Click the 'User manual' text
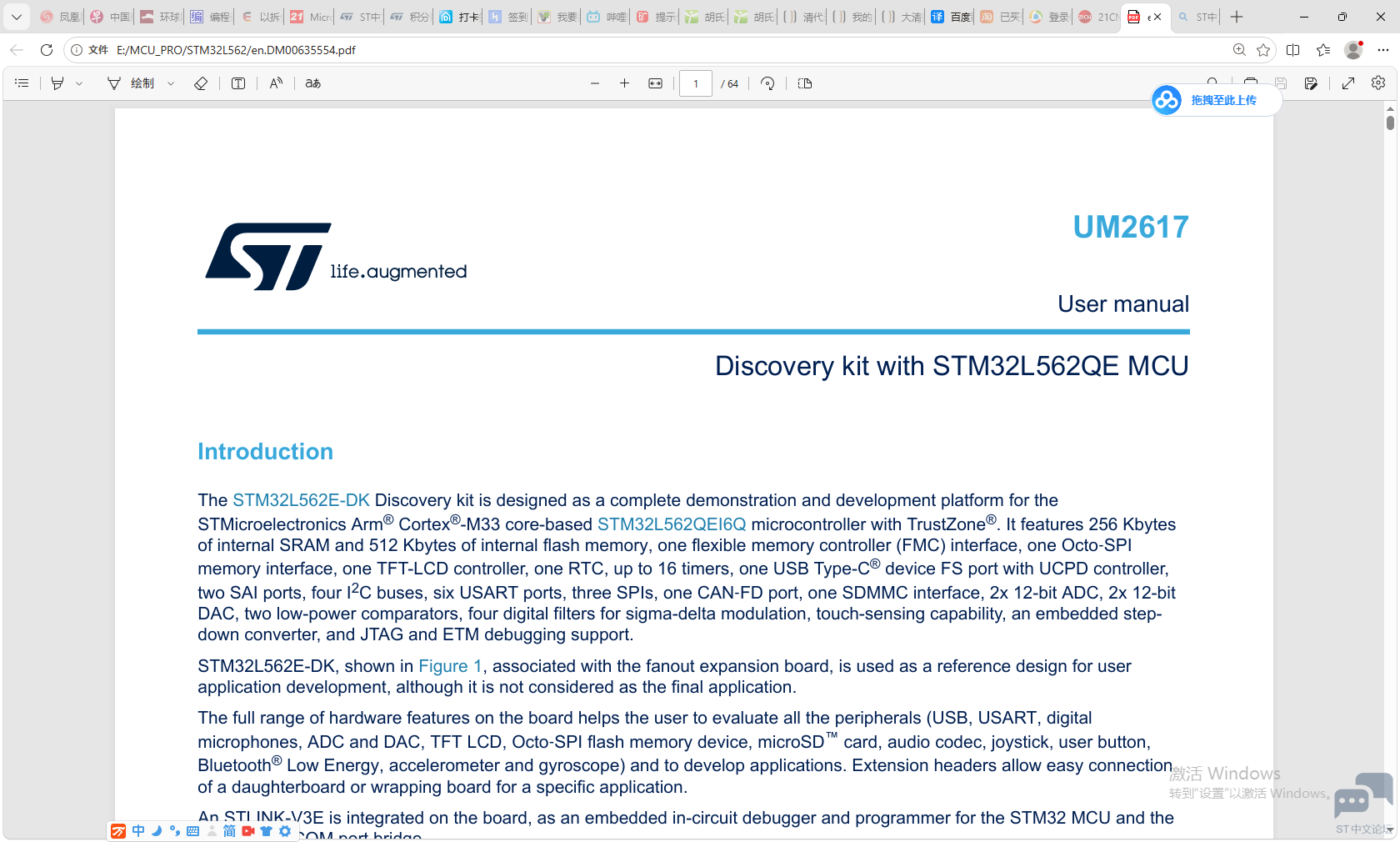 click(1123, 304)
